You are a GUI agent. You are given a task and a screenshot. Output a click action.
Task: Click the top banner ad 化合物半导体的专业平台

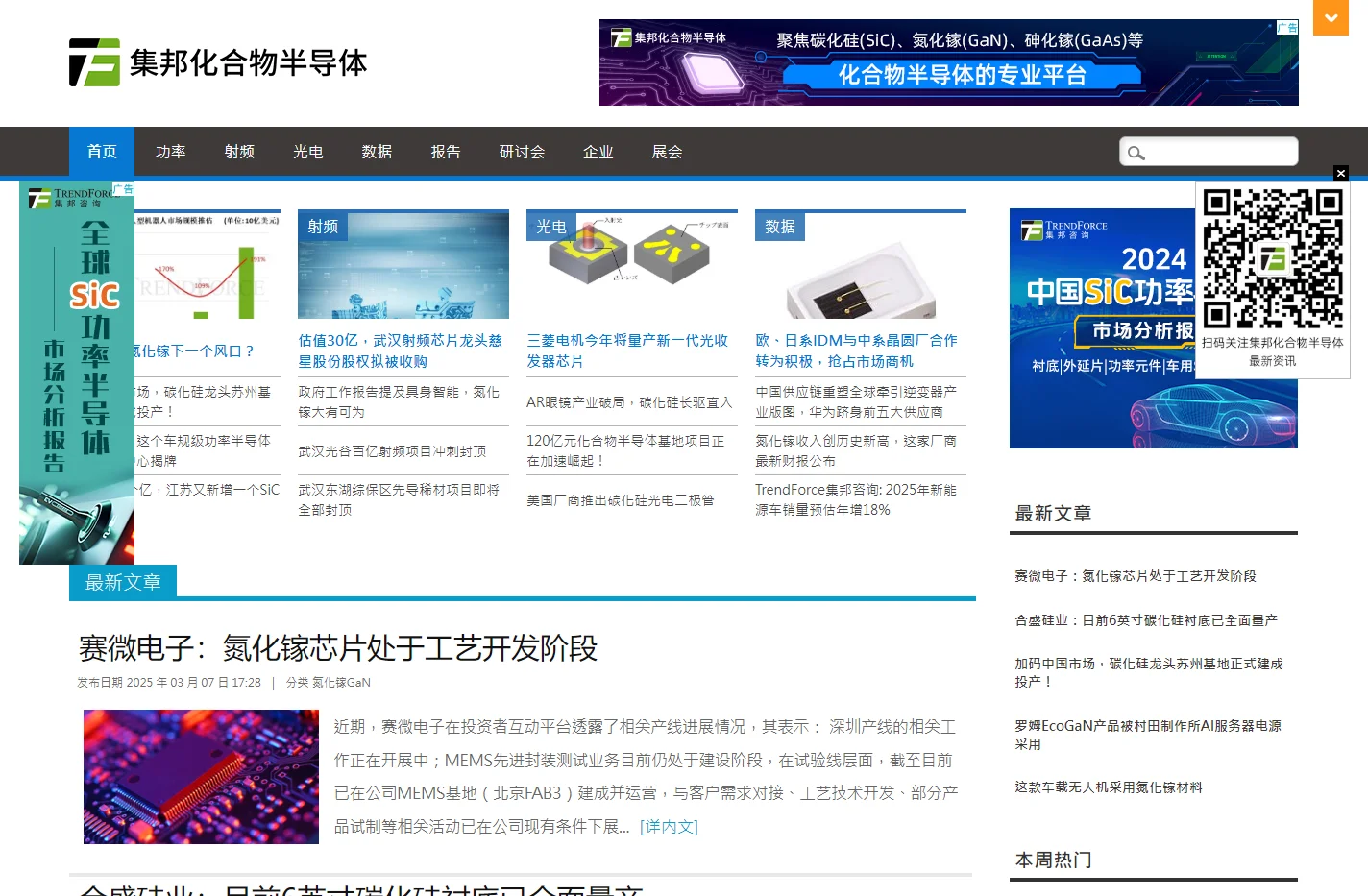pos(949,62)
